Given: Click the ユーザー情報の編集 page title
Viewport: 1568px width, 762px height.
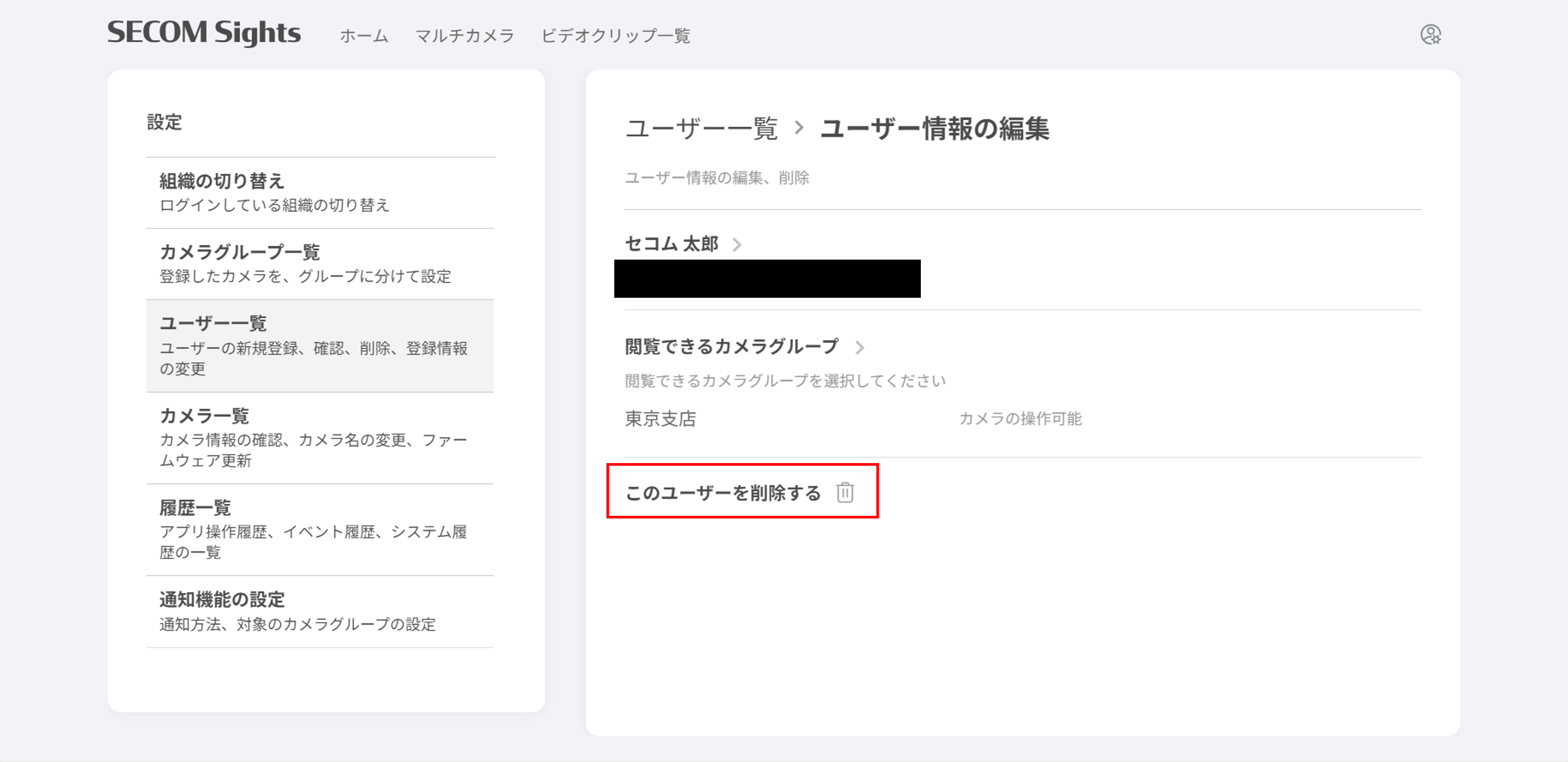Looking at the screenshot, I should coord(934,129).
